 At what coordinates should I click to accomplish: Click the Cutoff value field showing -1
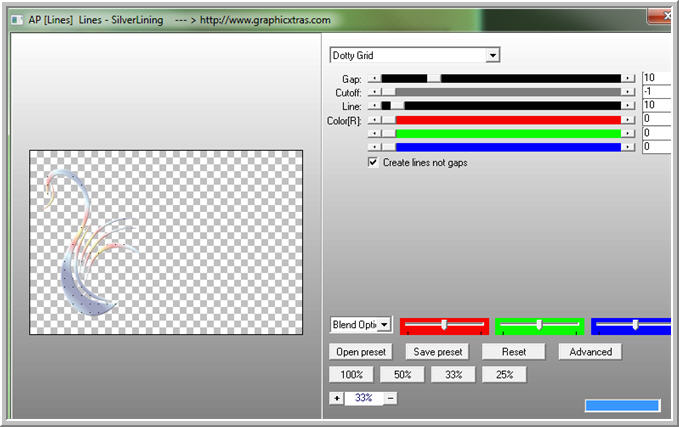[656, 91]
